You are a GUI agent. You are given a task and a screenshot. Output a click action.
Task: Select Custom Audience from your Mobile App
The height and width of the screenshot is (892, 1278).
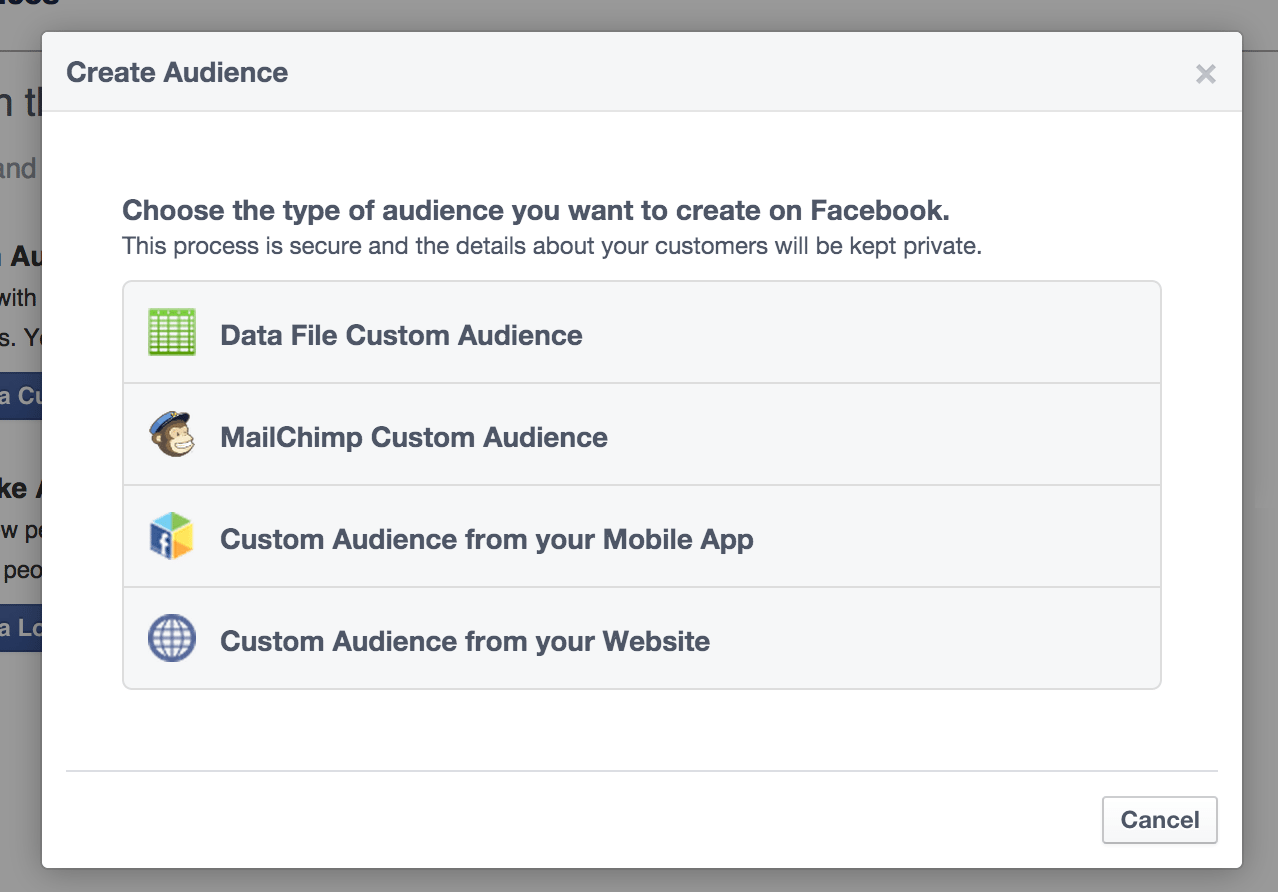click(485, 539)
